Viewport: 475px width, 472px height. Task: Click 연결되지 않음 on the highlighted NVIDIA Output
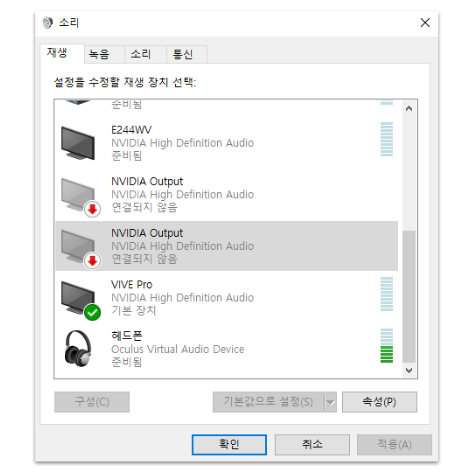(x=144, y=259)
